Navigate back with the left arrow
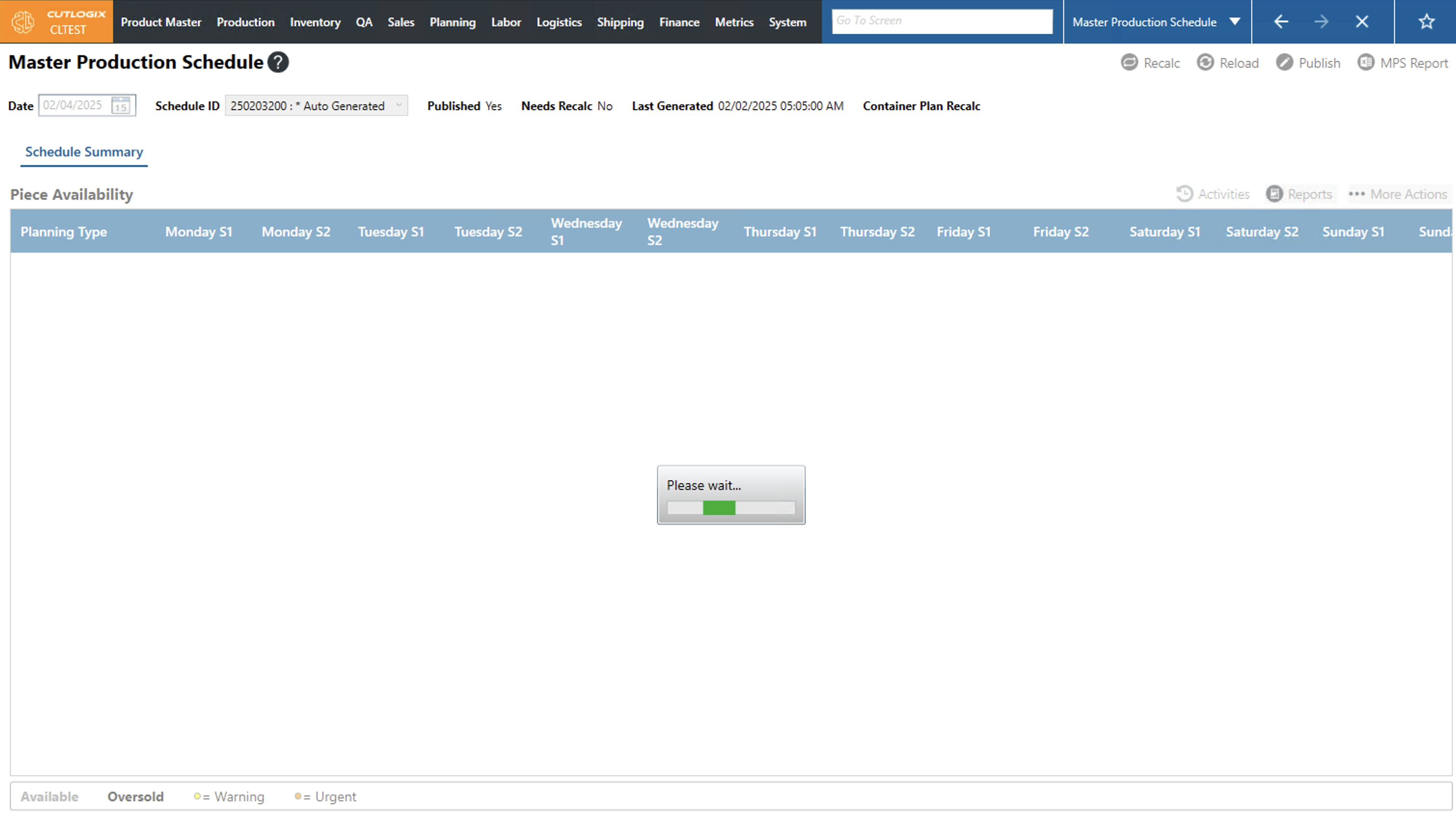The image size is (1456, 815). pyautogui.click(x=1281, y=22)
